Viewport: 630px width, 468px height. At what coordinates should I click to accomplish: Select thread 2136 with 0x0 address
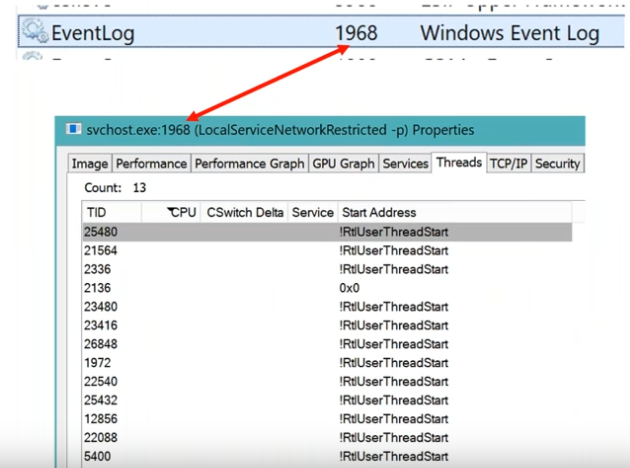[327, 288]
